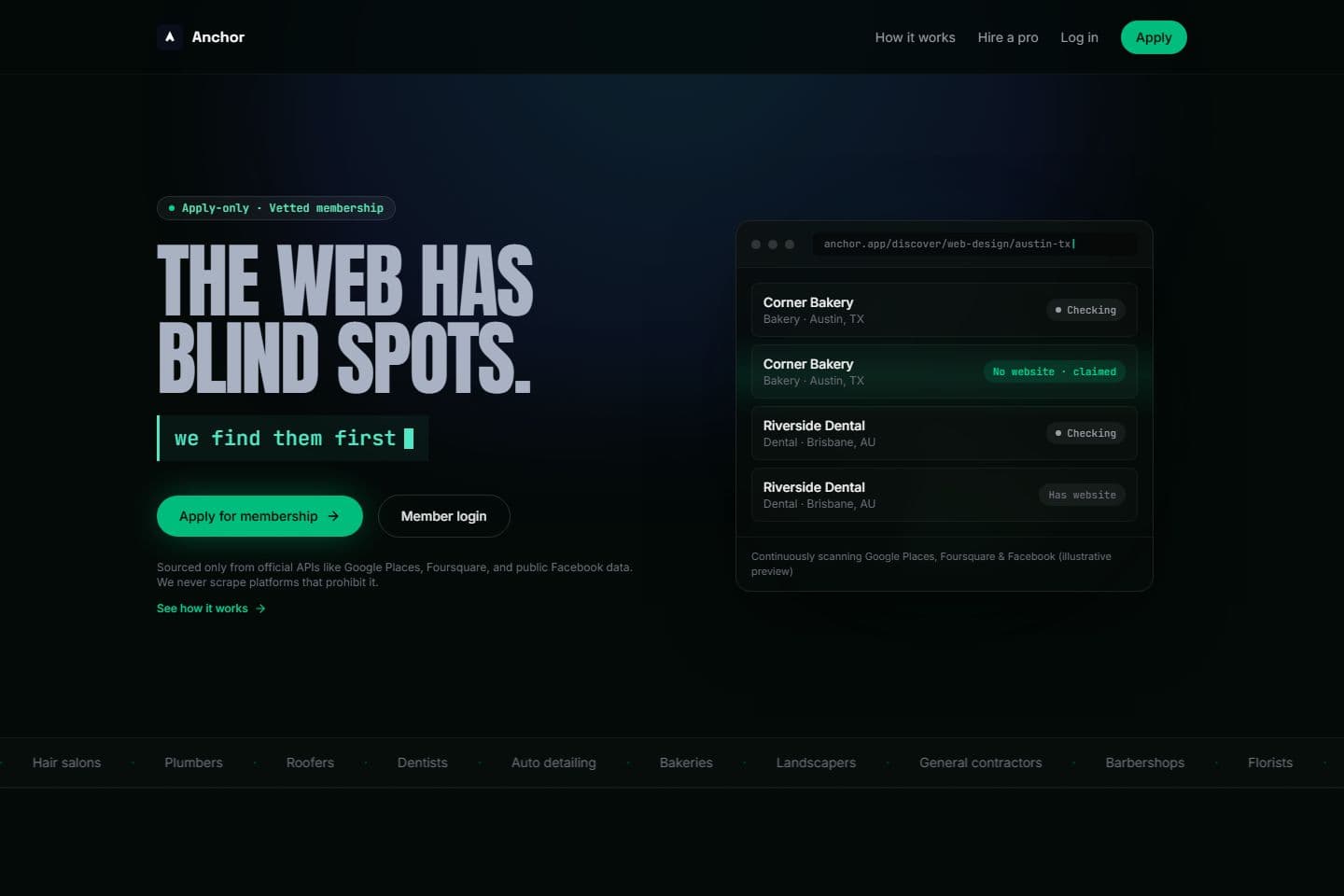Click Hair salons in category ticker
This screenshot has height=896, width=1344.
pos(66,763)
